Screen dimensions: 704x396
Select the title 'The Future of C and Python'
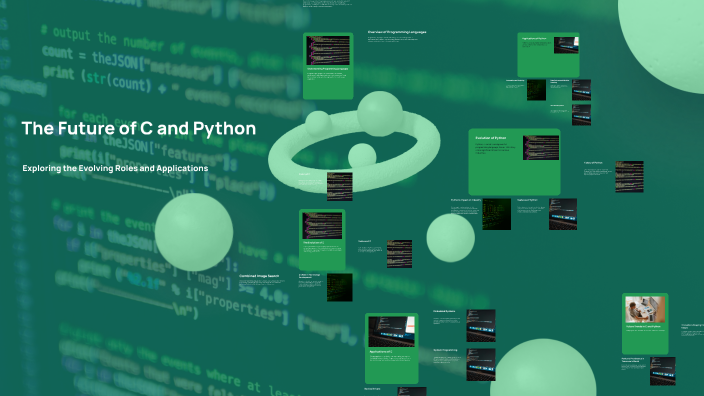(139, 128)
